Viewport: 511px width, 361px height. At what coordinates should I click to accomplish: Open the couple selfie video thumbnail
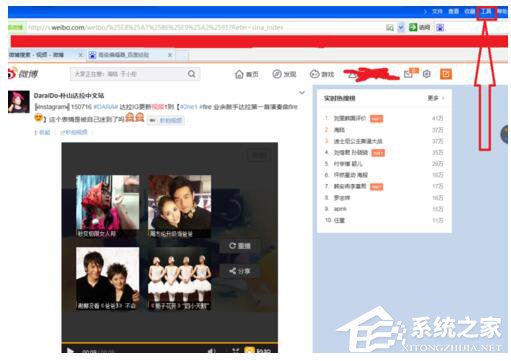179,206
